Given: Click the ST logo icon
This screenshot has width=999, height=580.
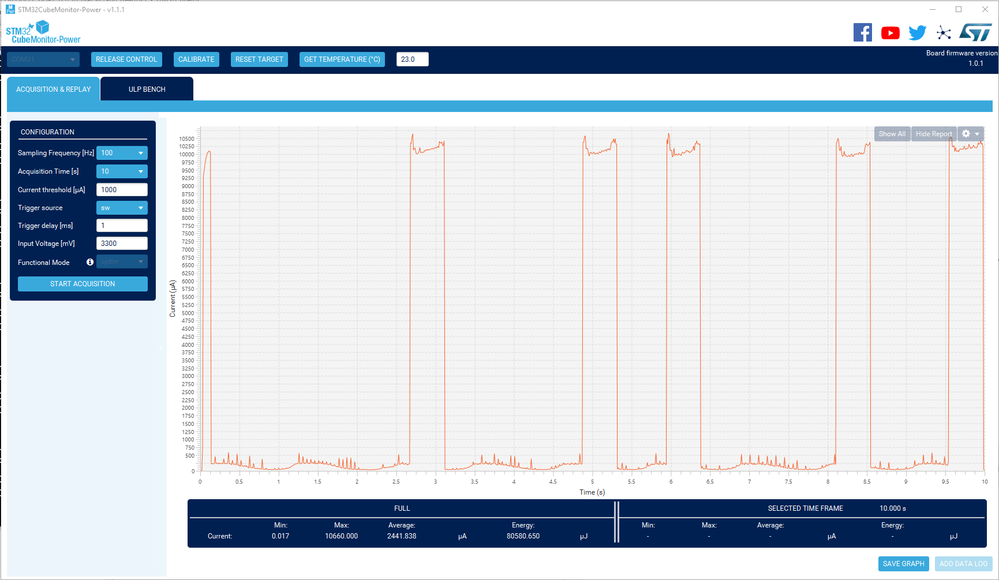Looking at the screenshot, I should click(975, 33).
